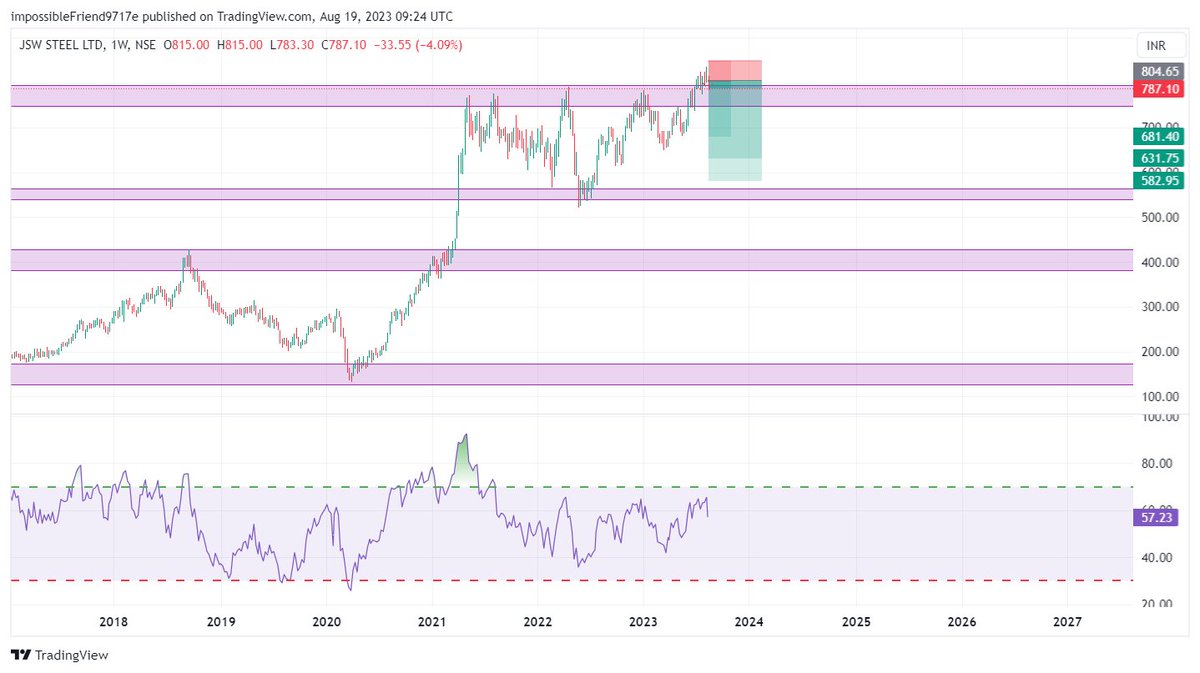1200x673 pixels.
Task: Click the 2025 label on time axis
Action: pos(856,622)
